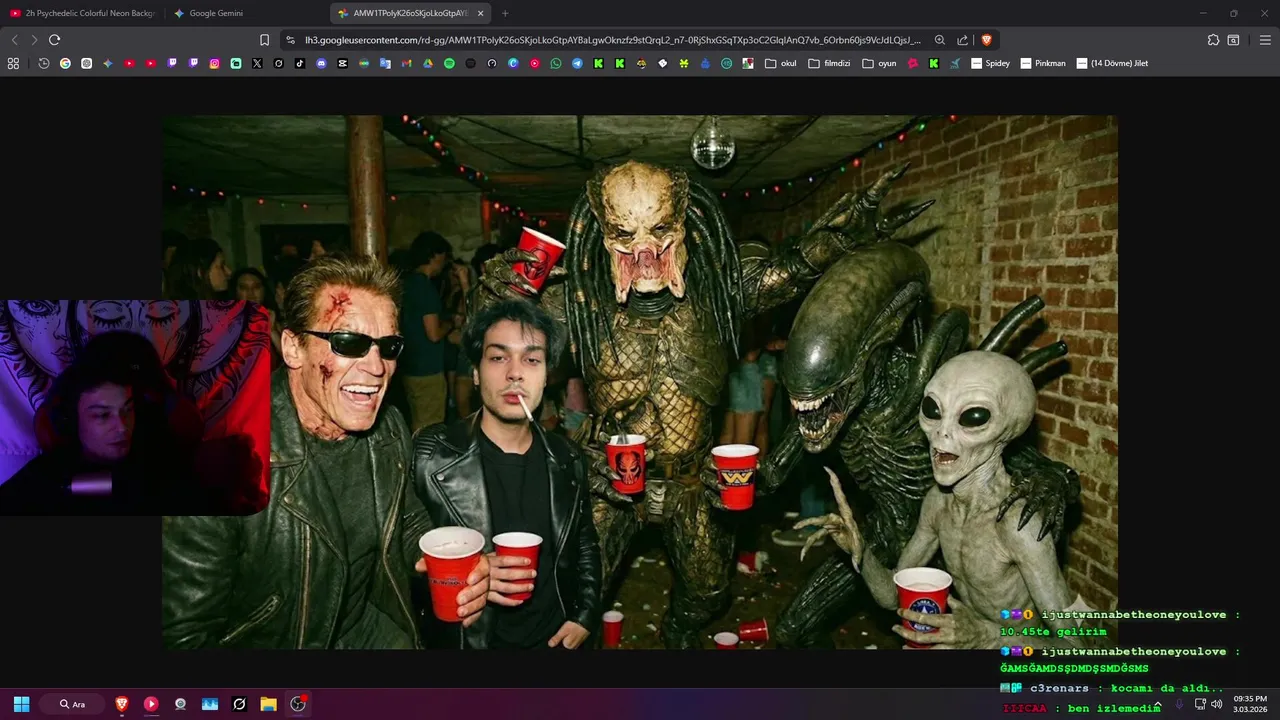Image resolution: width=1280 pixels, height=720 pixels.
Task: Open the extensions puzzle icon
Action: click(x=1213, y=40)
